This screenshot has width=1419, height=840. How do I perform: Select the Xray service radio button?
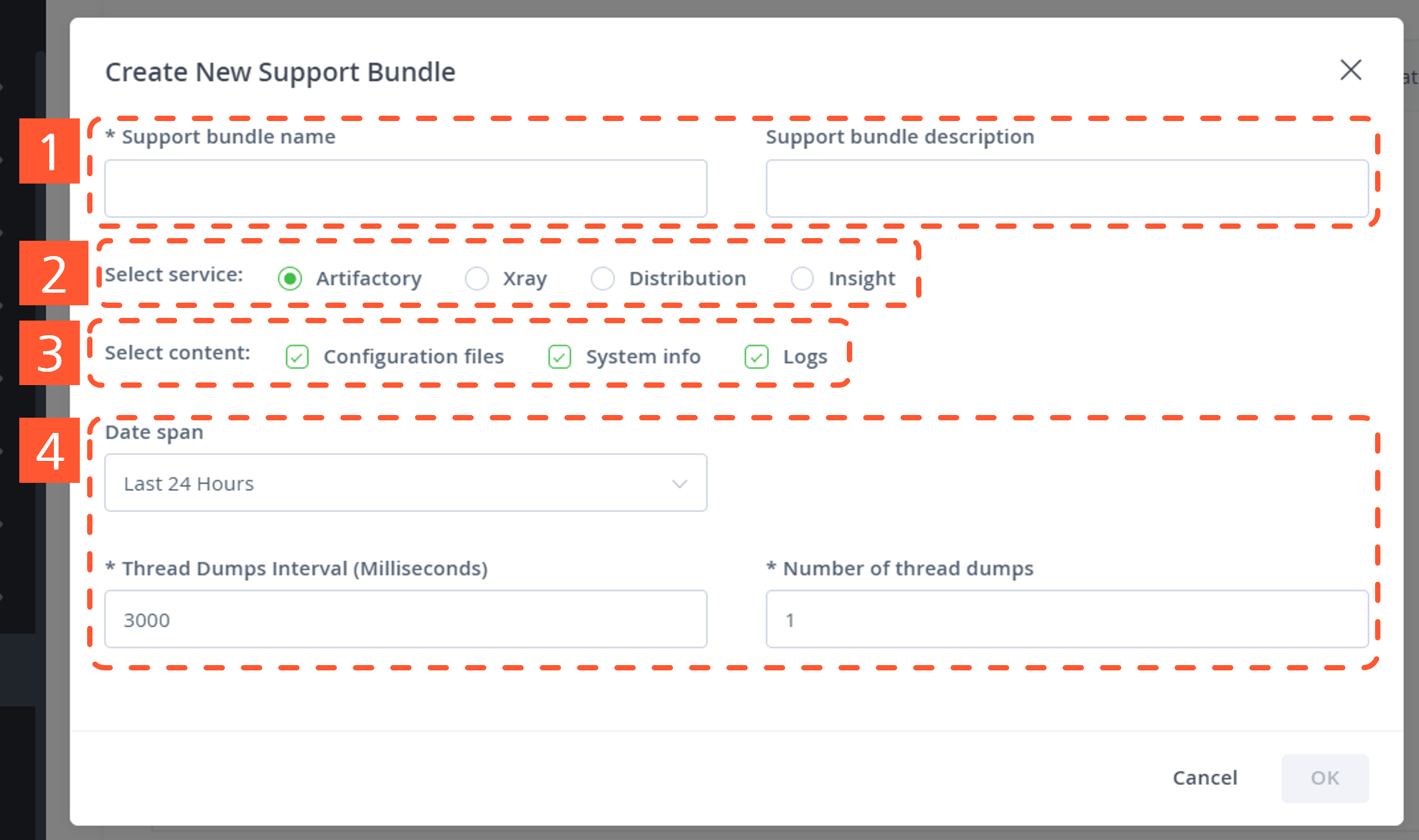tap(476, 278)
